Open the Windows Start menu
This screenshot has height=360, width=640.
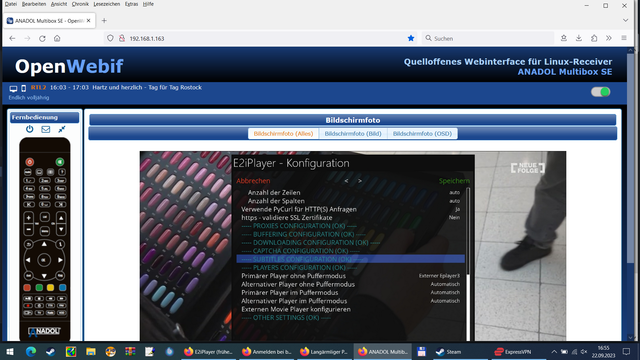(10, 351)
